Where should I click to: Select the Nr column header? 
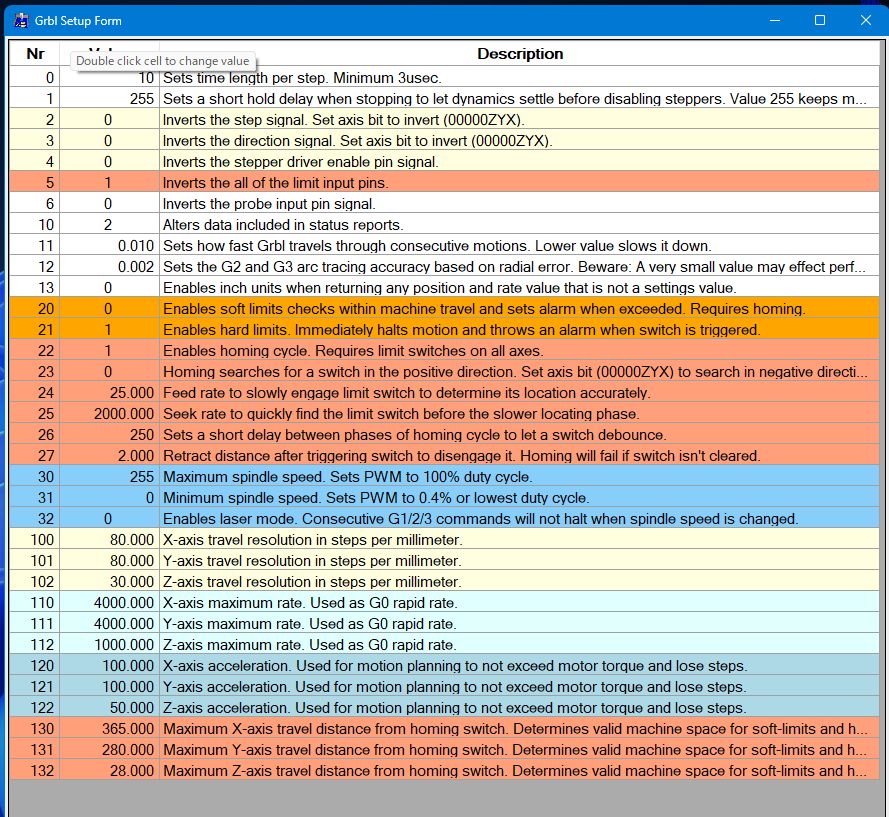pyautogui.click(x=35, y=53)
